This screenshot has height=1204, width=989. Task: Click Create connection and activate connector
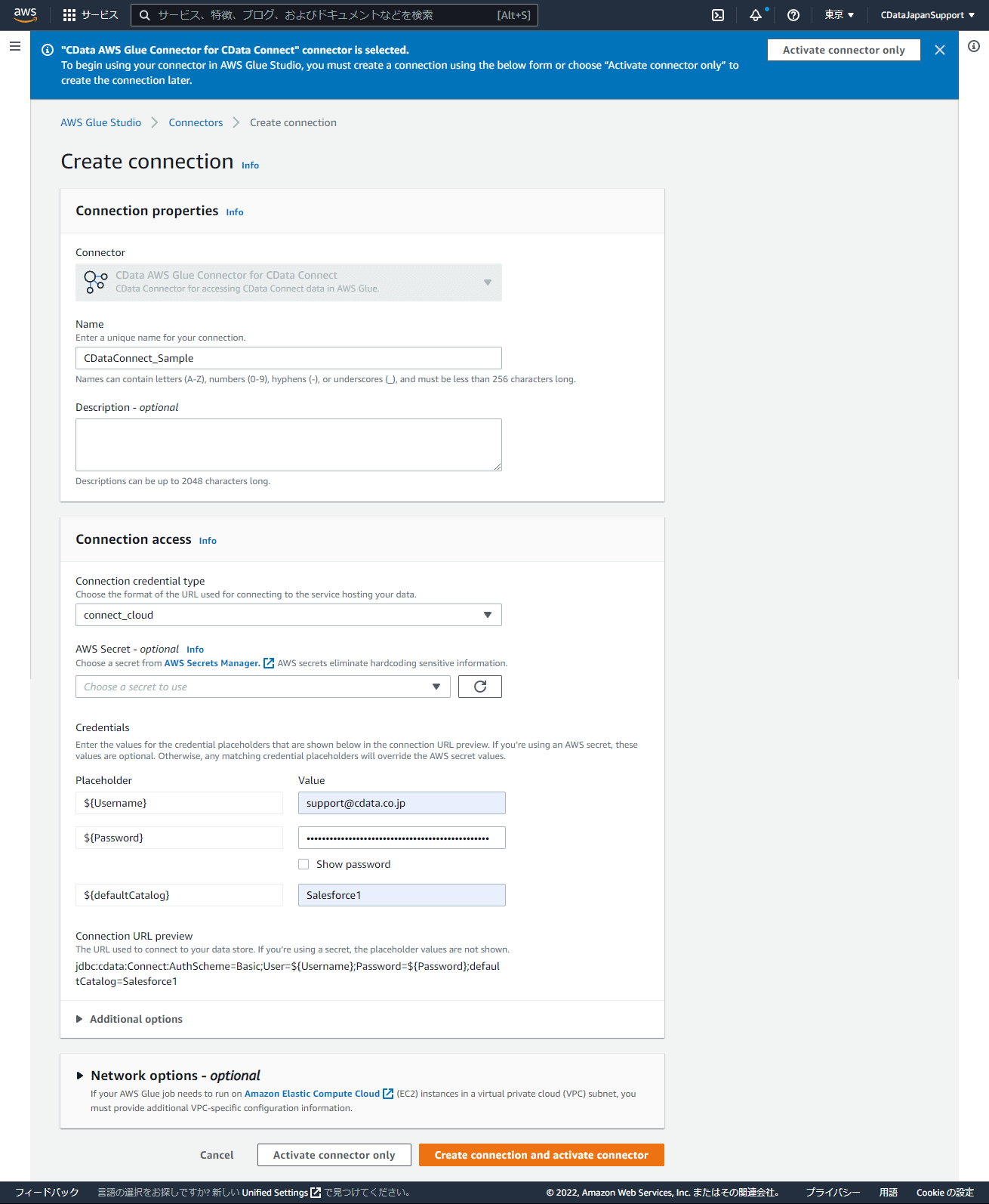541,1155
